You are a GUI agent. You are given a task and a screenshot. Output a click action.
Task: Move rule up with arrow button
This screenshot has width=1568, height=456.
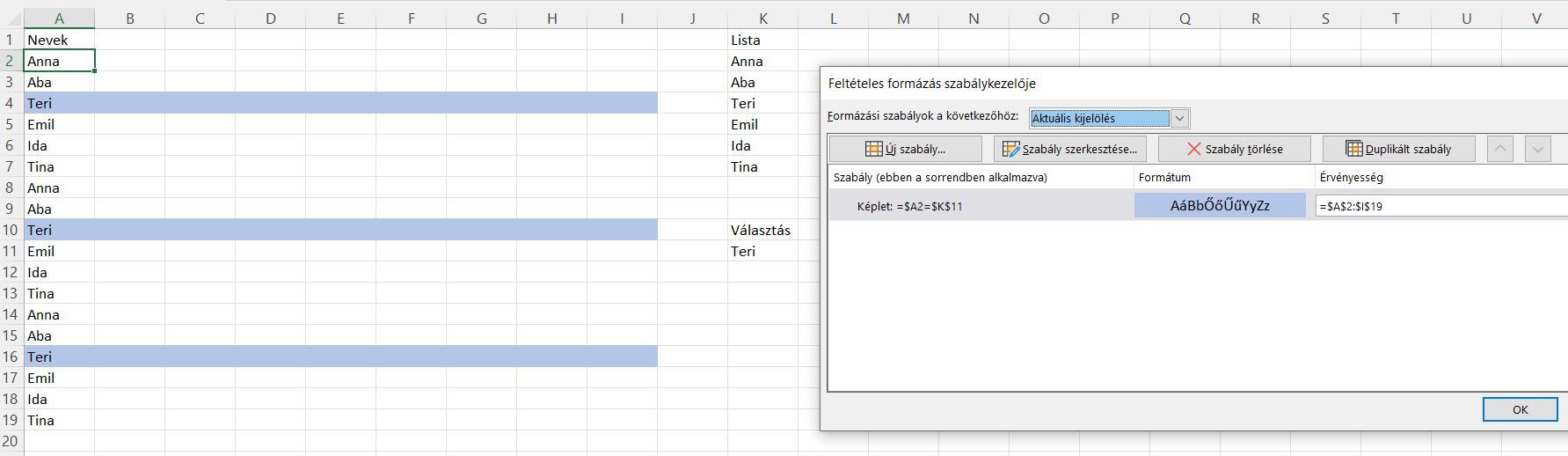tap(1500, 149)
